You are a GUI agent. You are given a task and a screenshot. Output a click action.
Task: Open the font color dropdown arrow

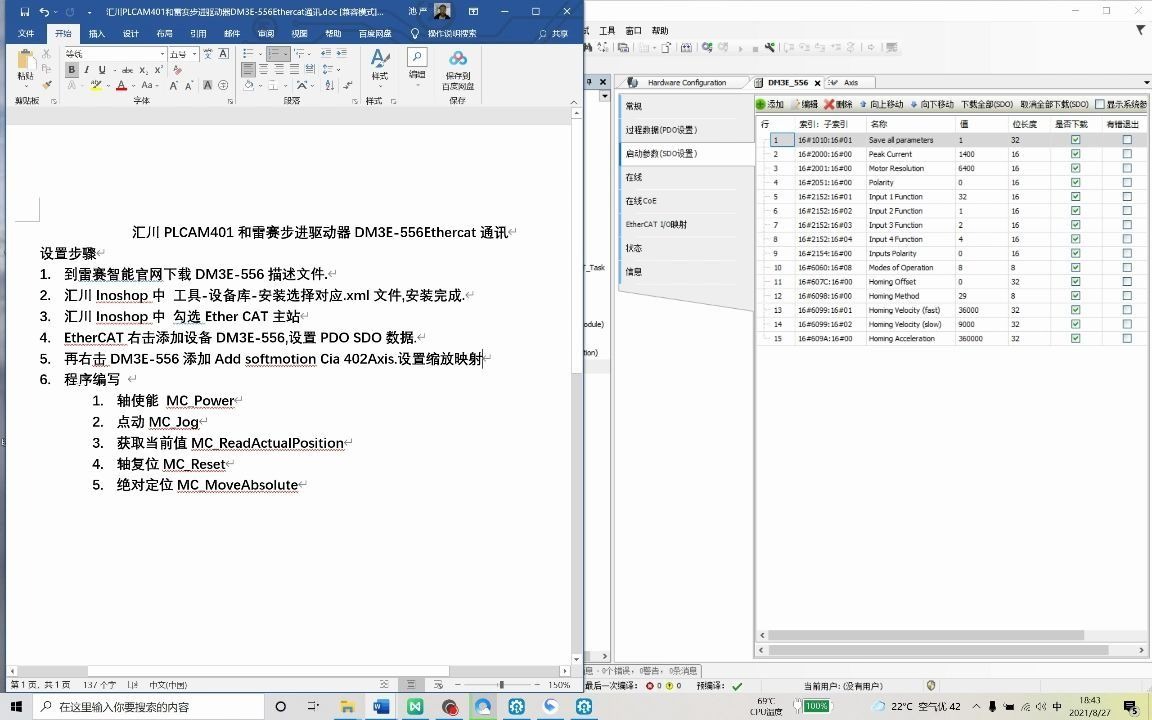[133, 86]
